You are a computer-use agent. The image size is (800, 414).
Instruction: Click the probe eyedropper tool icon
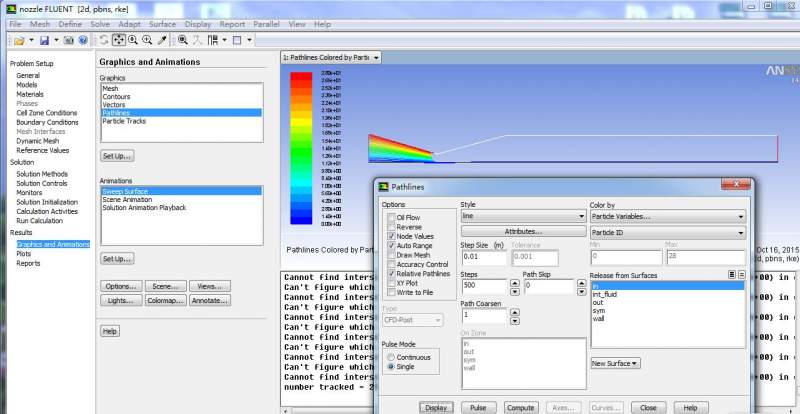point(162,40)
